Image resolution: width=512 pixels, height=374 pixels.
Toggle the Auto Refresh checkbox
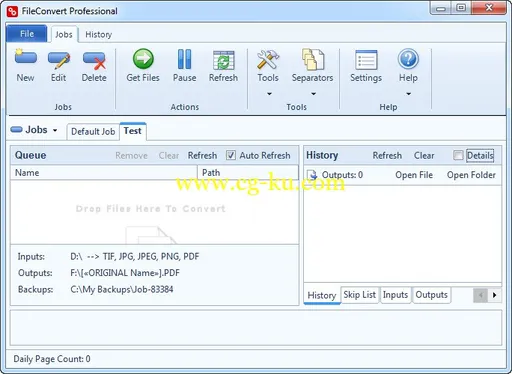click(x=231, y=155)
